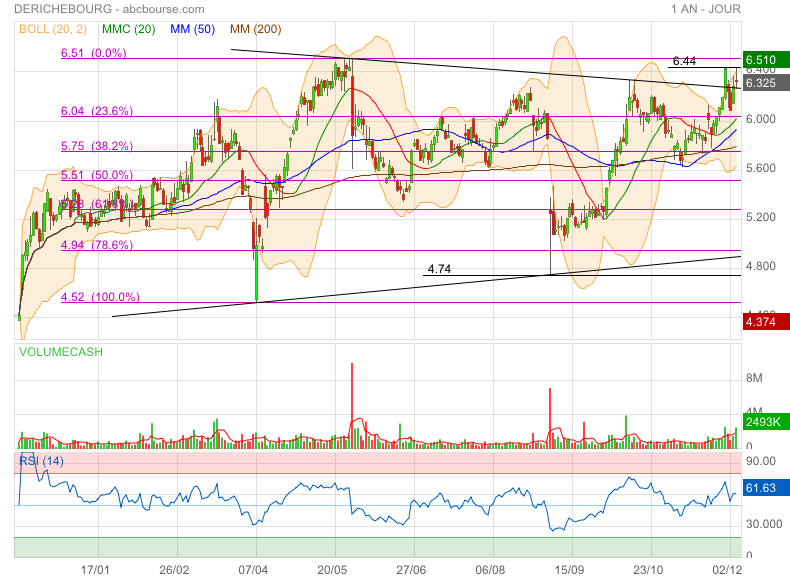The width and height of the screenshot is (790, 580).
Task: Click the 07/04 date axis label
Action: (x=253, y=570)
